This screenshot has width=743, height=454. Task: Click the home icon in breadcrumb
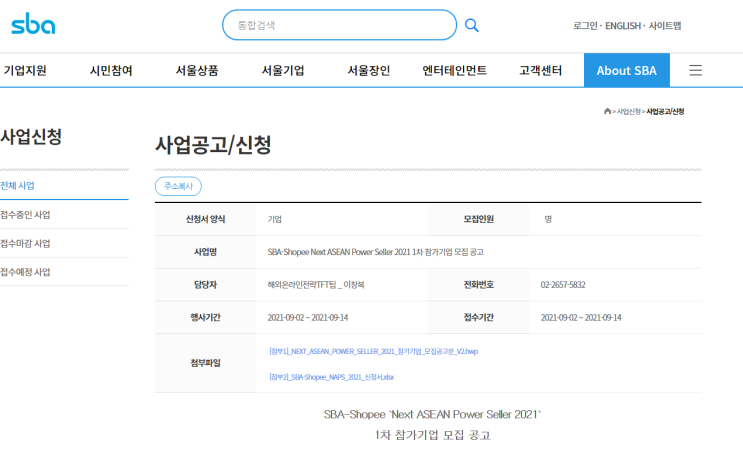607,111
